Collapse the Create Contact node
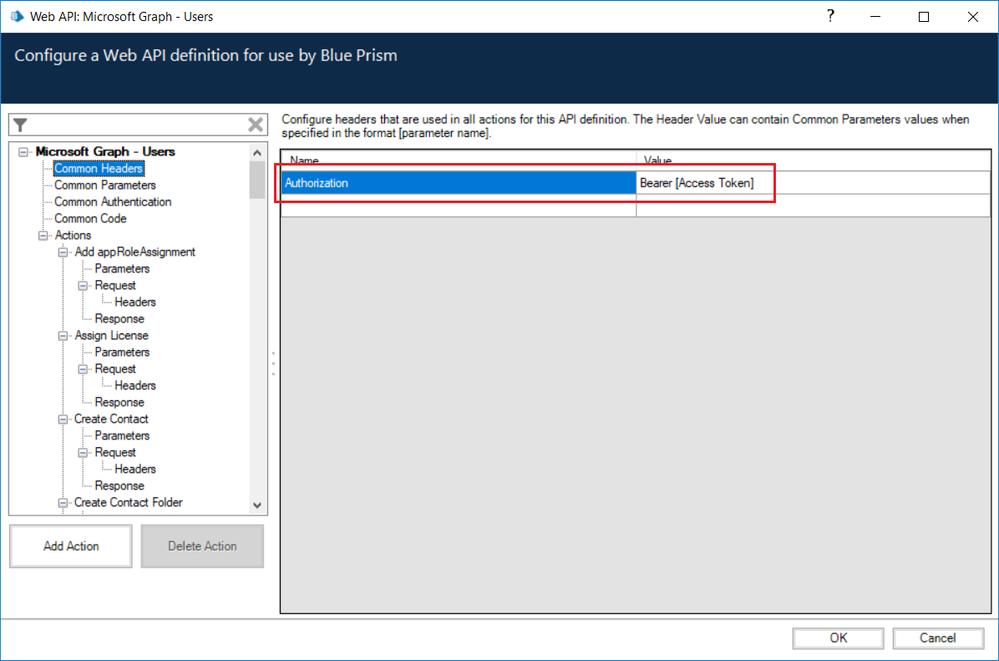The width and height of the screenshot is (999, 661). (x=63, y=419)
